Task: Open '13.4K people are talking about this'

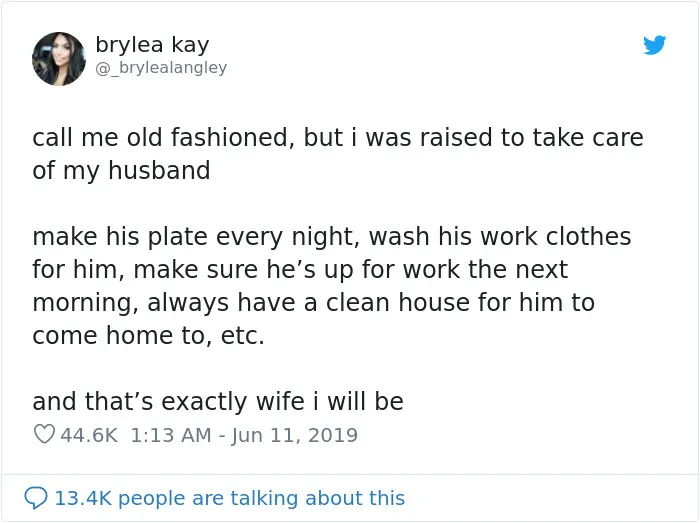Action: click(x=229, y=498)
